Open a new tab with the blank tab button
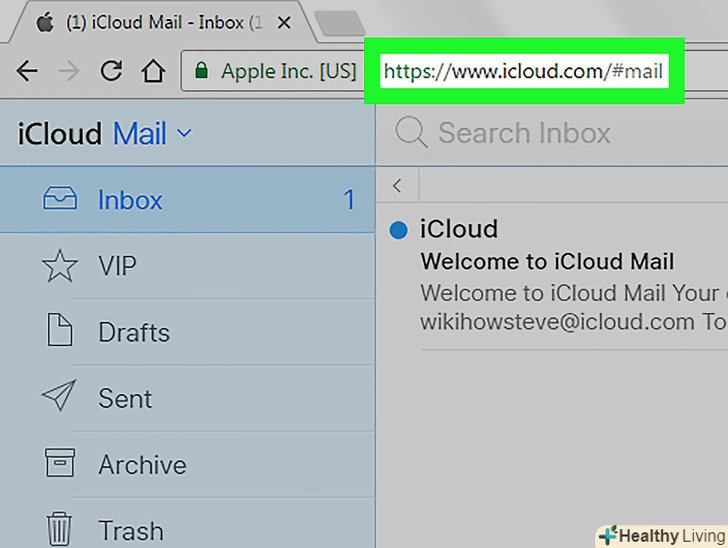728x548 pixels. click(x=339, y=23)
